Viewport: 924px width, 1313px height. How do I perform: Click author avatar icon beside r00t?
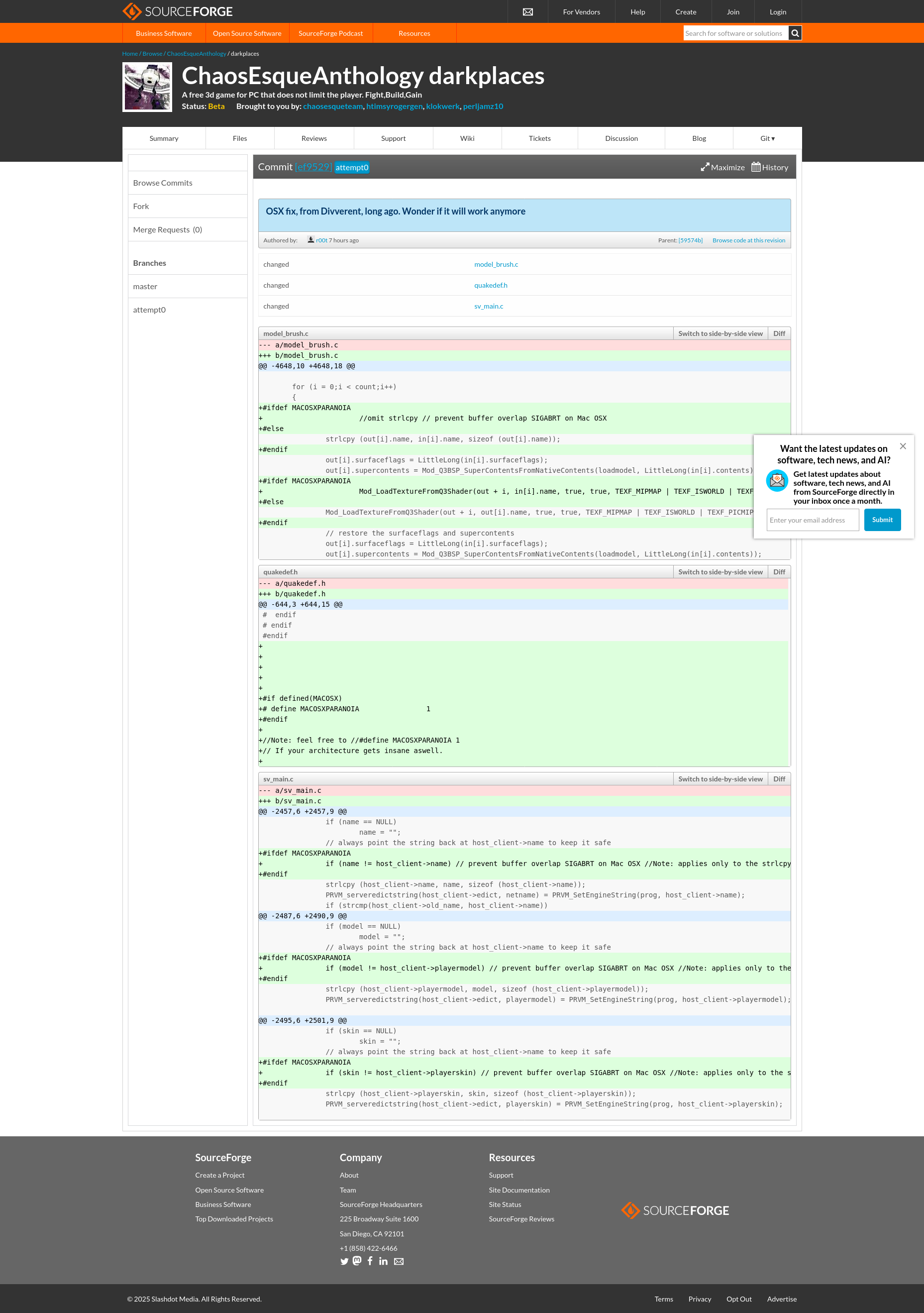point(310,239)
